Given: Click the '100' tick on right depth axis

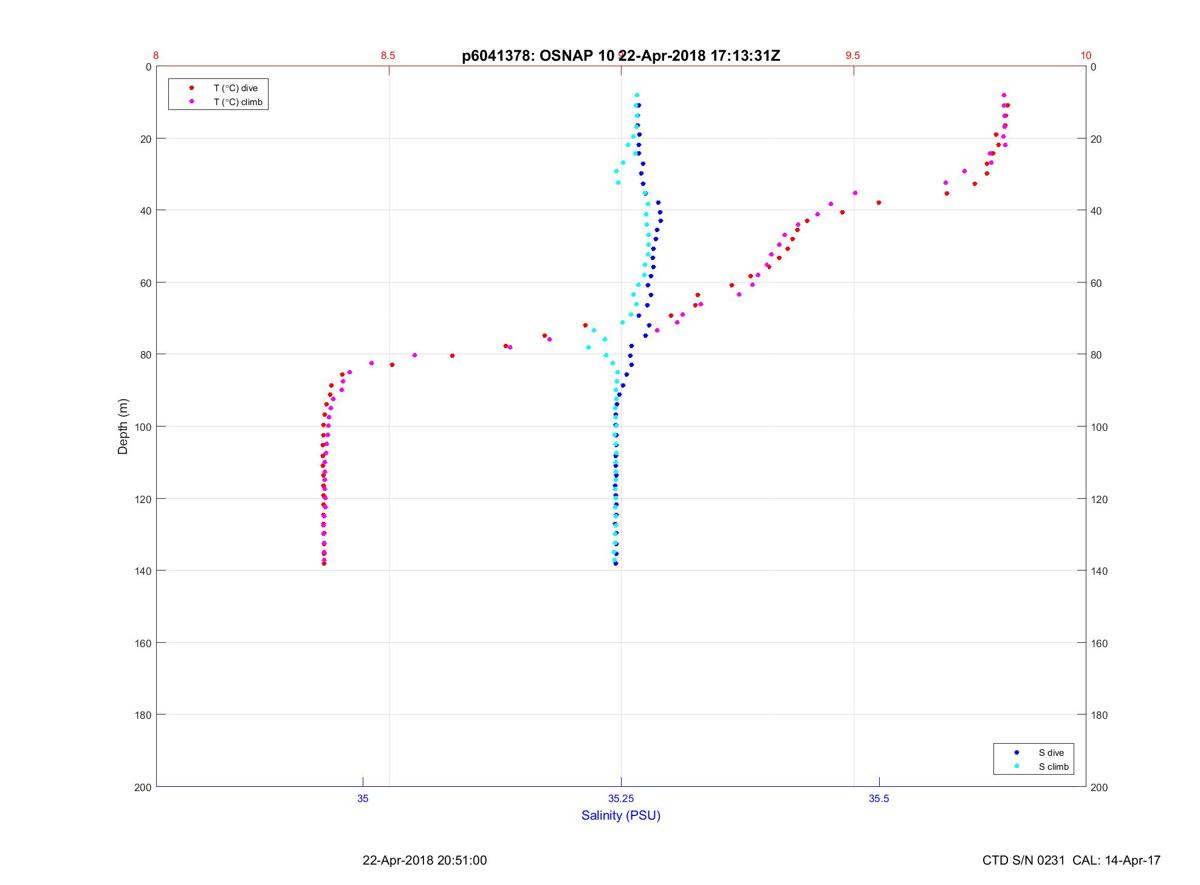Looking at the screenshot, I should click(1100, 427).
